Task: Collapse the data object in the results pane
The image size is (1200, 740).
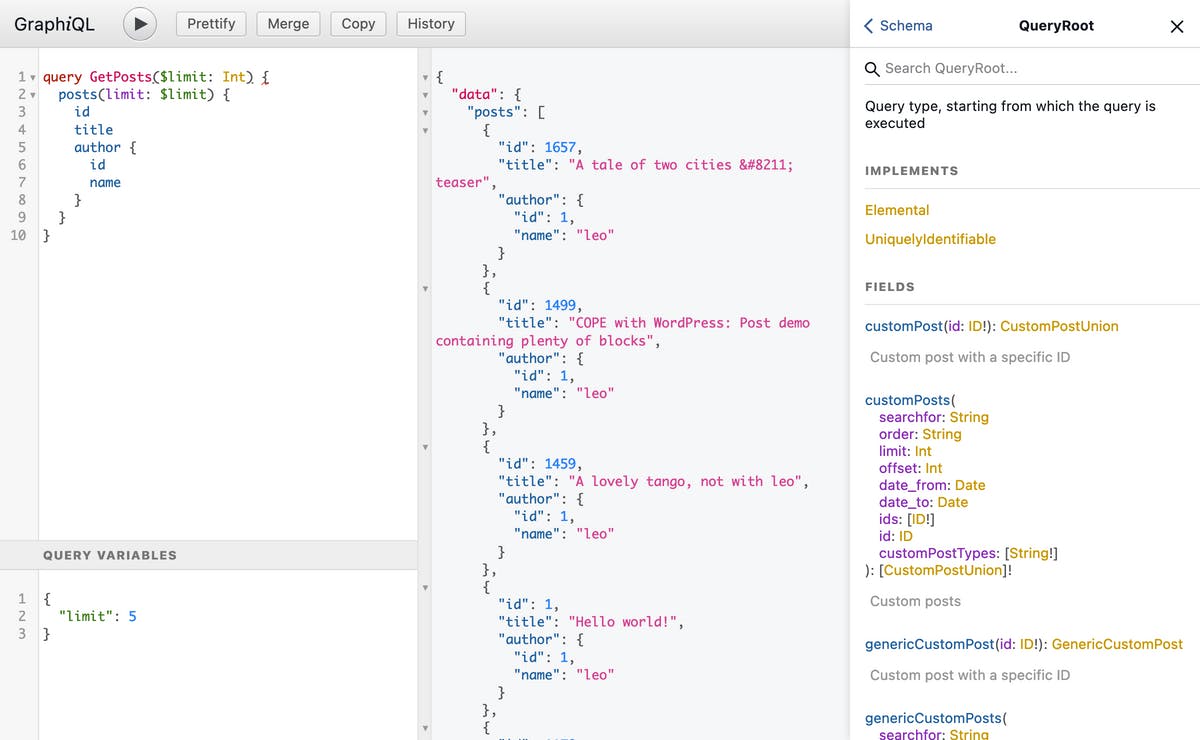Action: click(425, 93)
